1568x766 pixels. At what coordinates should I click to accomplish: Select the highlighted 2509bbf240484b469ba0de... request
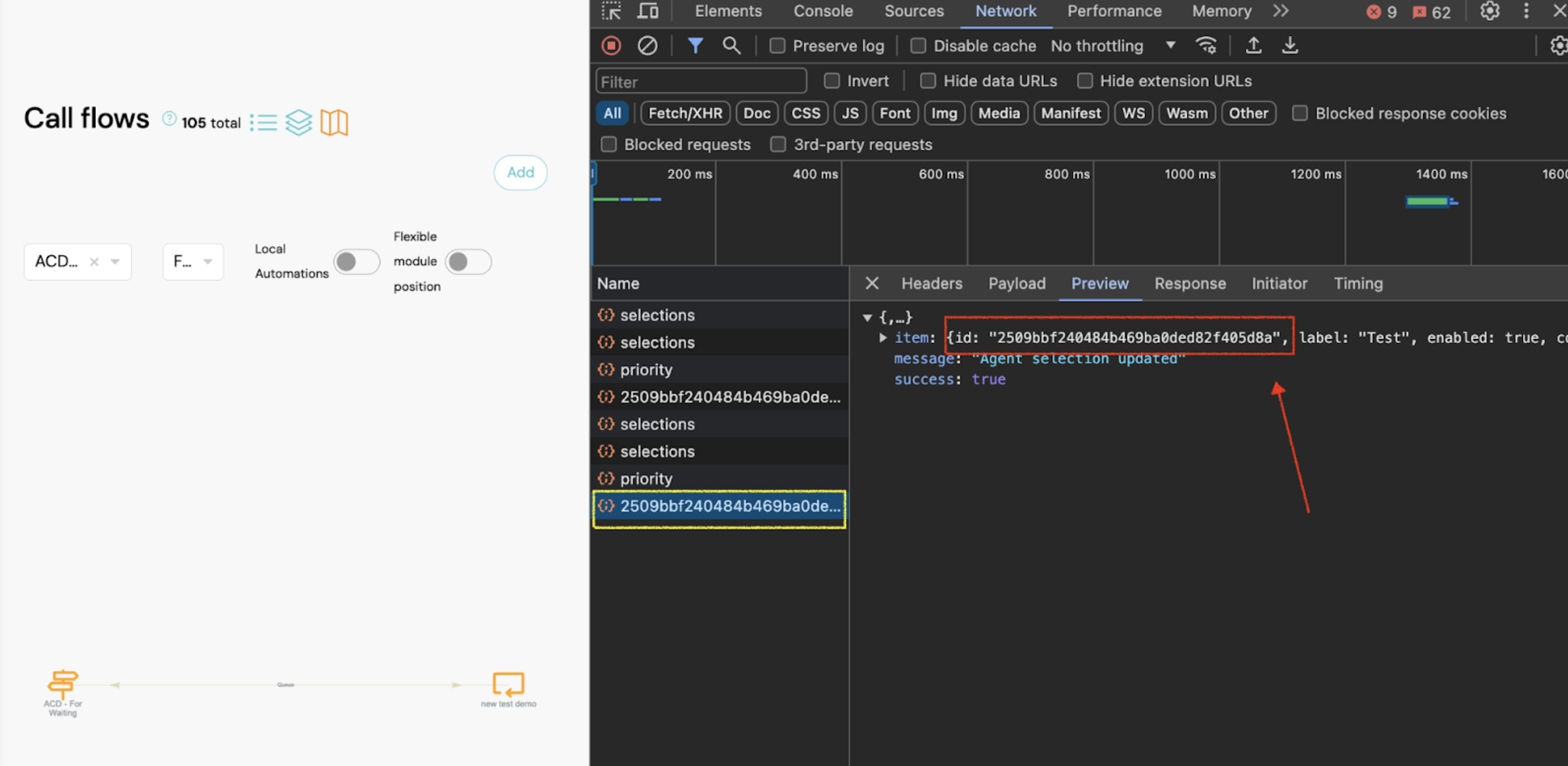(719, 506)
